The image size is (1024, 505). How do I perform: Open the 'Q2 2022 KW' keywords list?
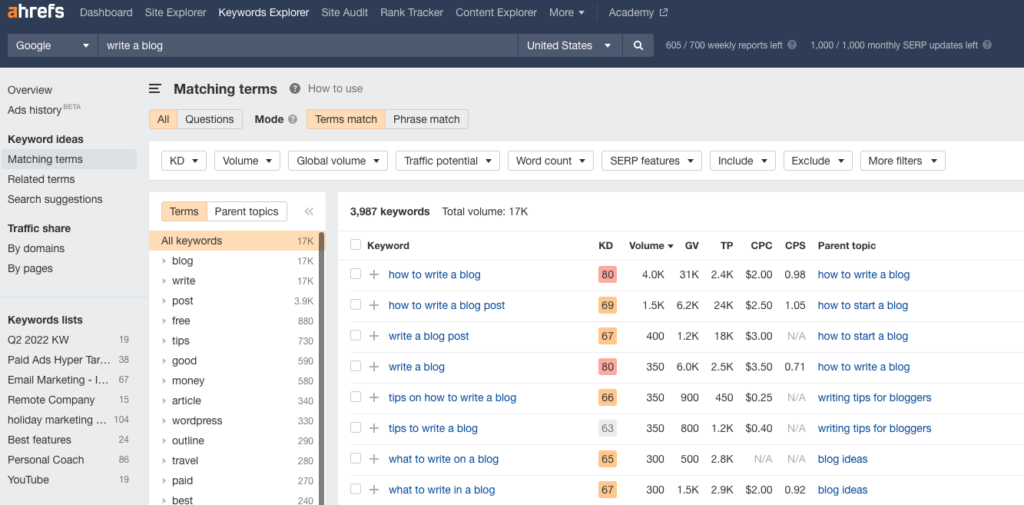(x=38, y=340)
